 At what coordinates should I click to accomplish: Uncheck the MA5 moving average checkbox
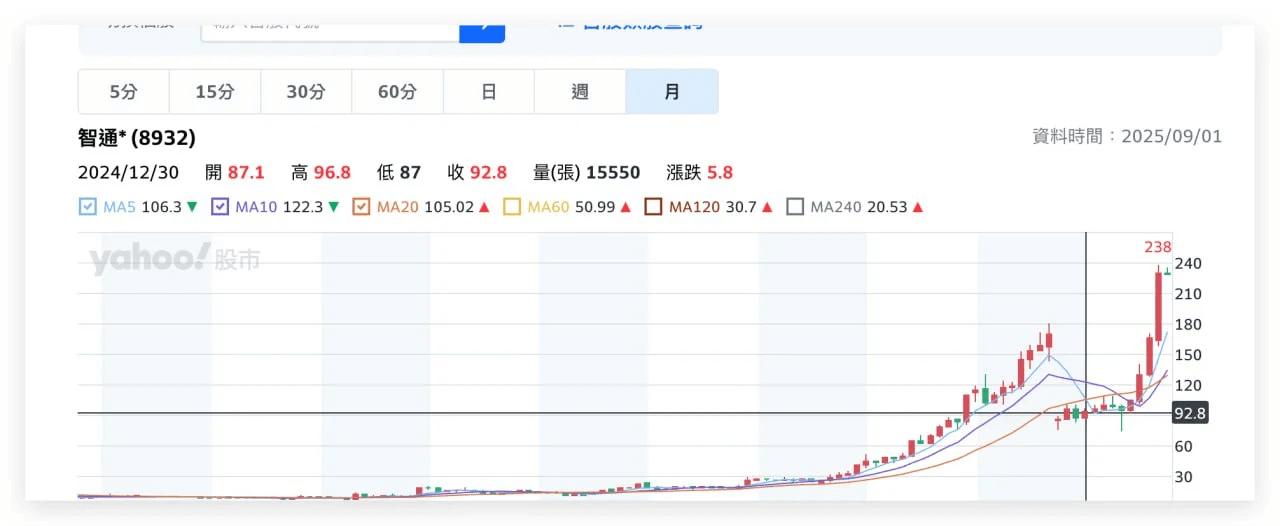(87, 207)
